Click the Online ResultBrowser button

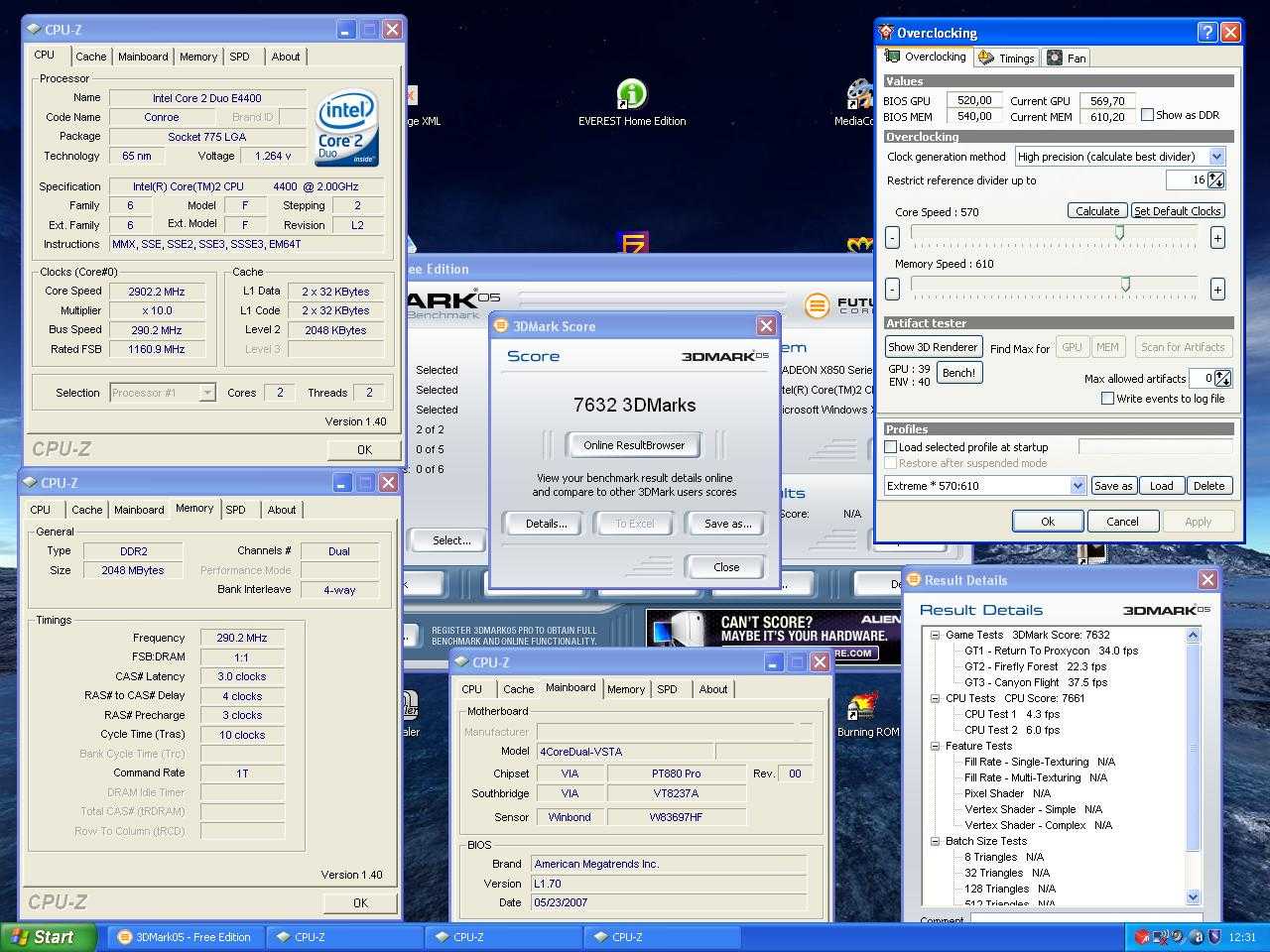(634, 445)
